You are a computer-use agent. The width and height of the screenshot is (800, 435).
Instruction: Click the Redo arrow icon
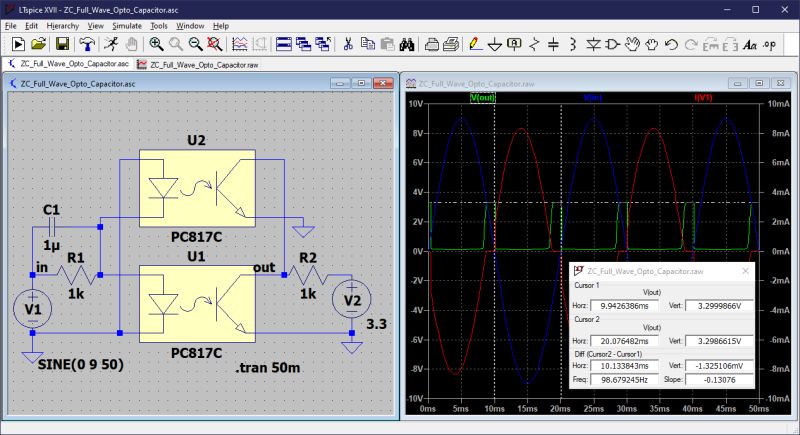tap(691, 44)
